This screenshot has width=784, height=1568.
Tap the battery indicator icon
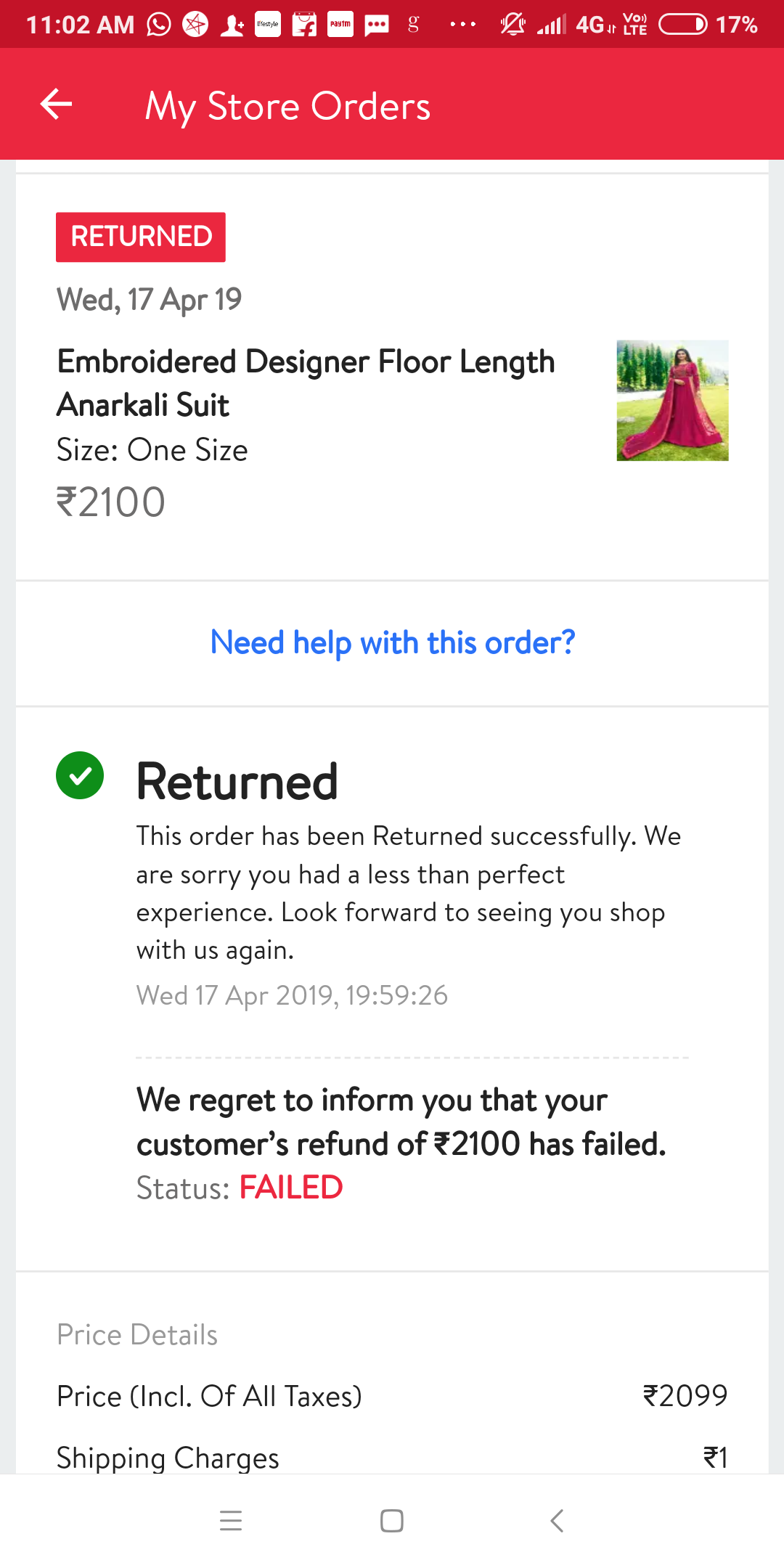tap(682, 25)
